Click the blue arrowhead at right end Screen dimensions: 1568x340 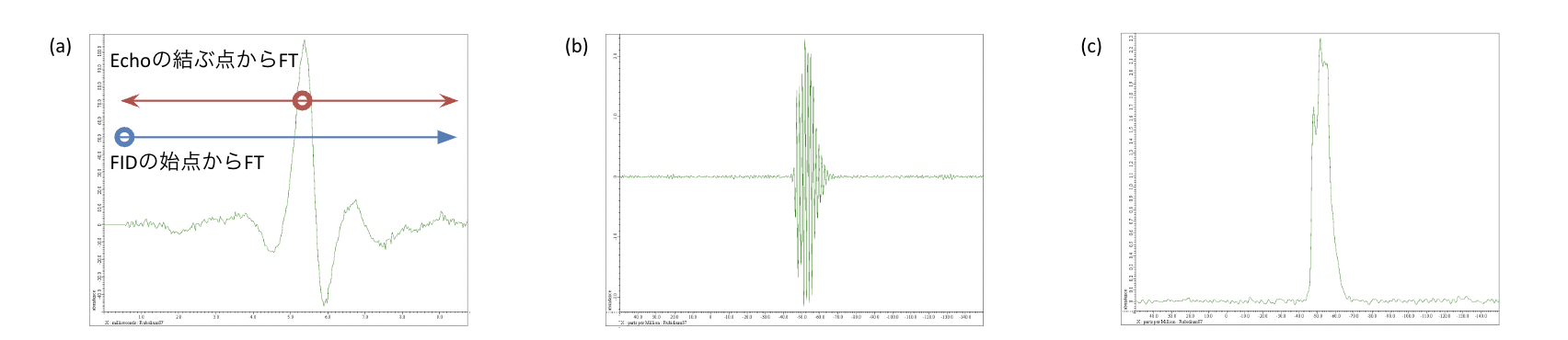447,138
